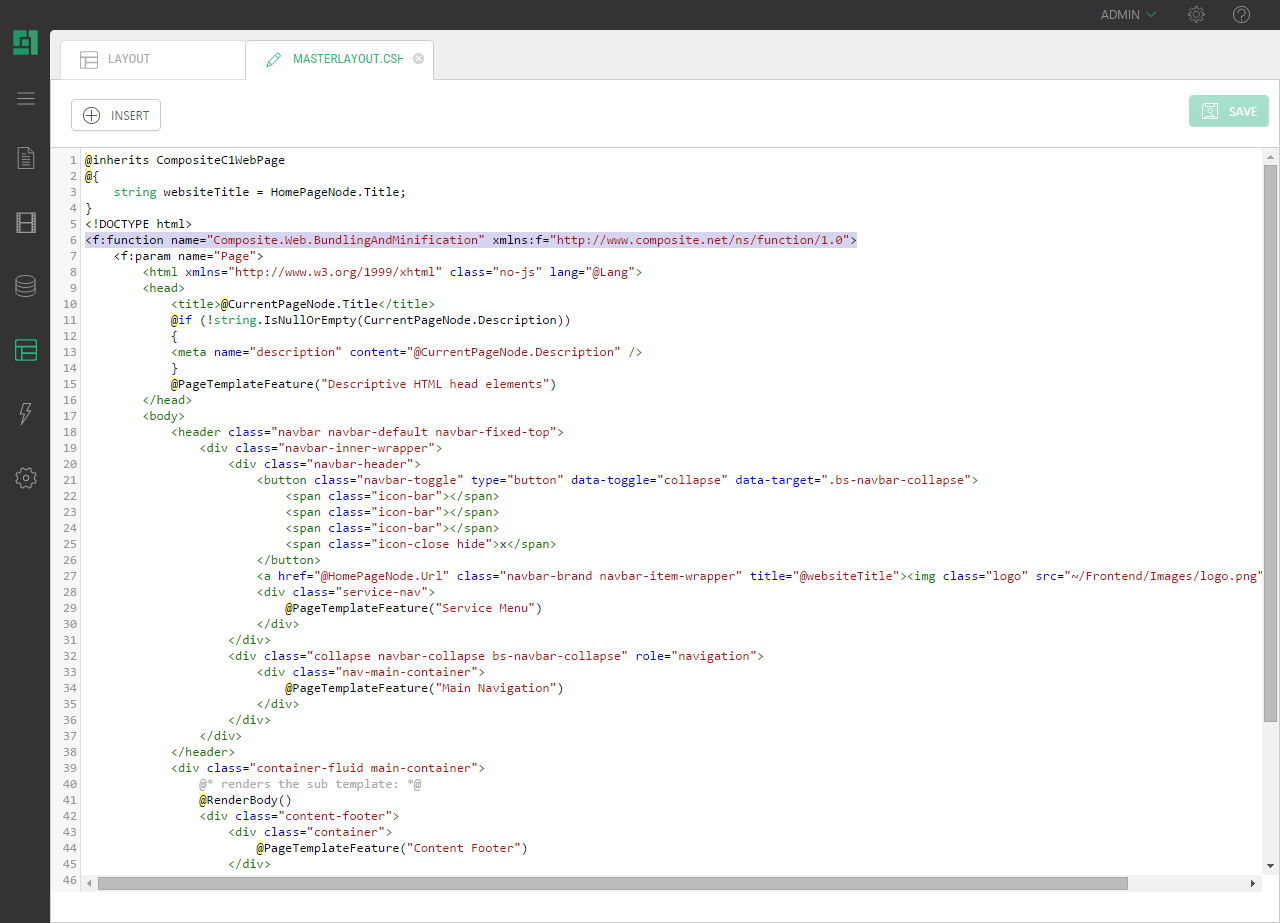Click the vertical scrollbar down arrow
Image resolution: width=1280 pixels, height=923 pixels.
tap(1270, 865)
